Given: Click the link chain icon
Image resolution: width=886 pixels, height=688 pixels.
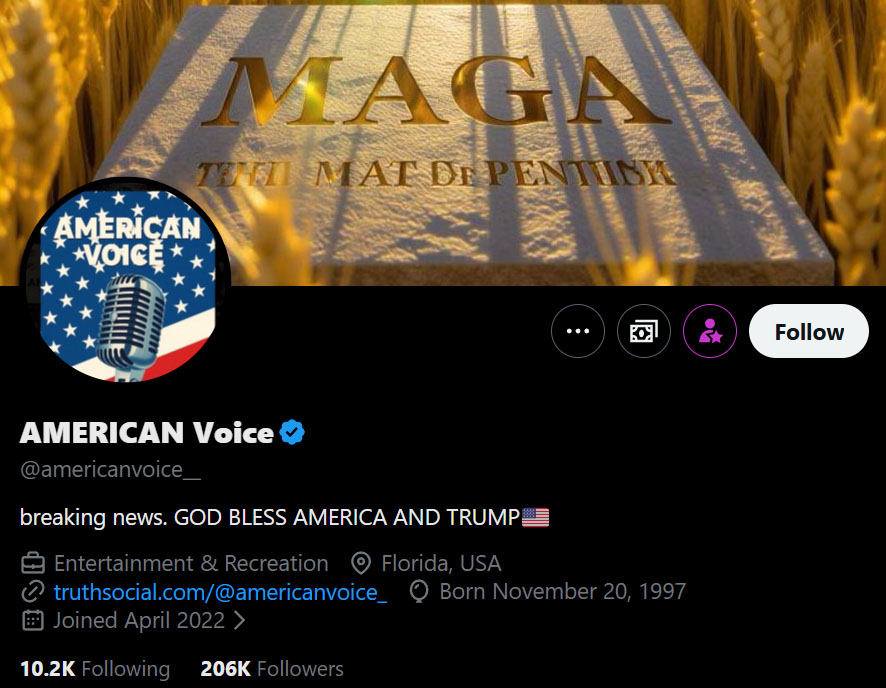Looking at the screenshot, I should pos(33,591).
